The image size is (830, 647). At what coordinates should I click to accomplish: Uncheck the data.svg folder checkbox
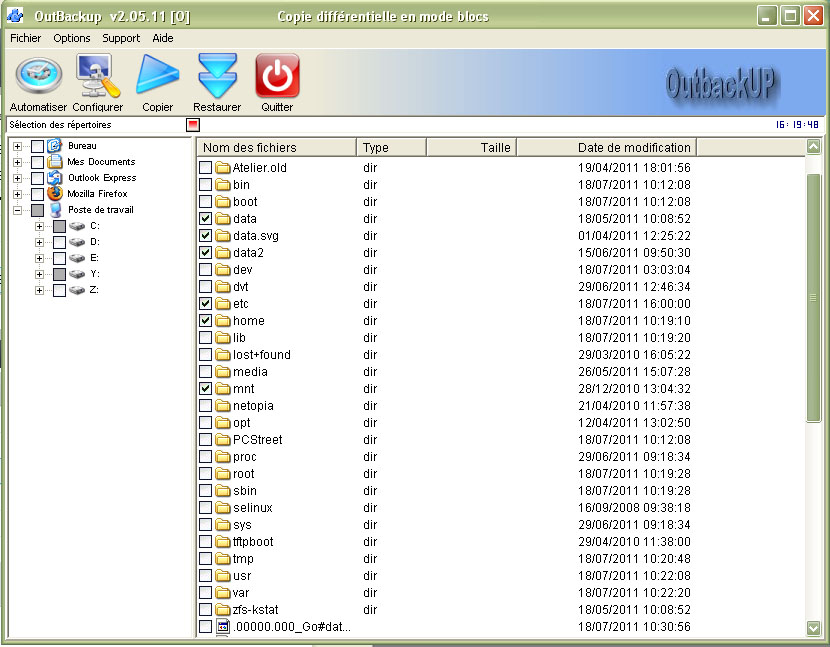205,236
